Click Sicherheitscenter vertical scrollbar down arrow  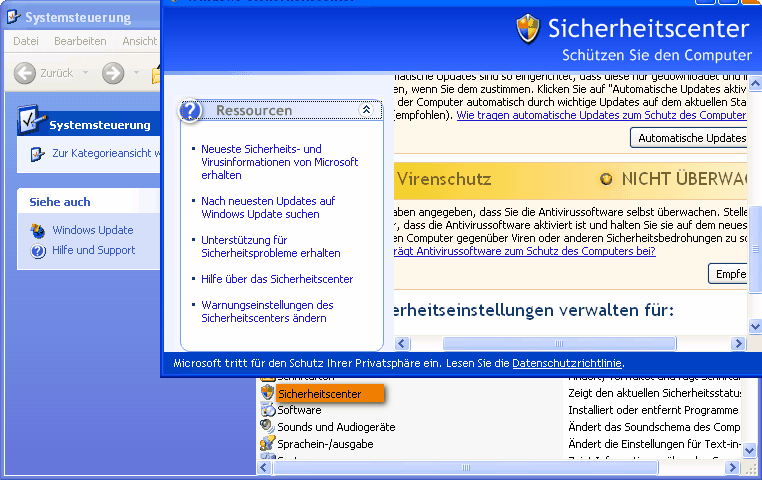tap(755, 326)
